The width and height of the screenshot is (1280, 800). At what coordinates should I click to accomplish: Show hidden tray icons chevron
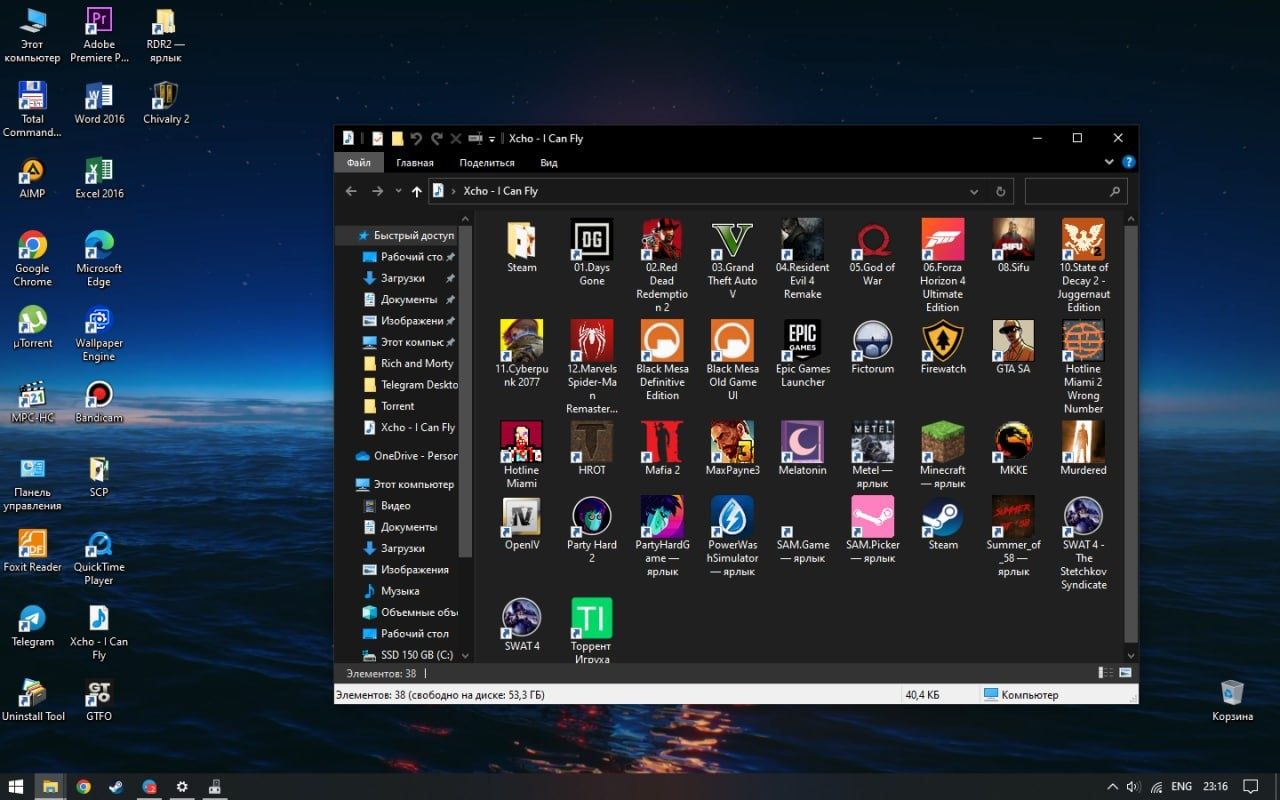click(x=1112, y=787)
